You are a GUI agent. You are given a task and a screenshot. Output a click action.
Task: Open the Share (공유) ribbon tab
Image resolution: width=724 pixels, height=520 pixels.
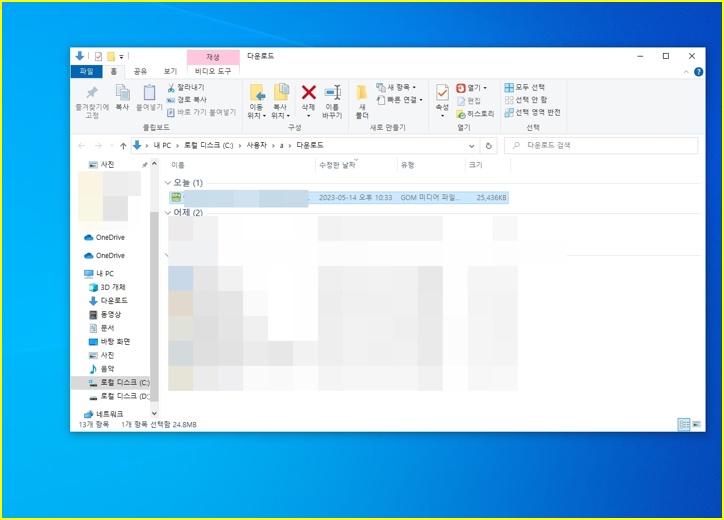[x=140, y=71]
